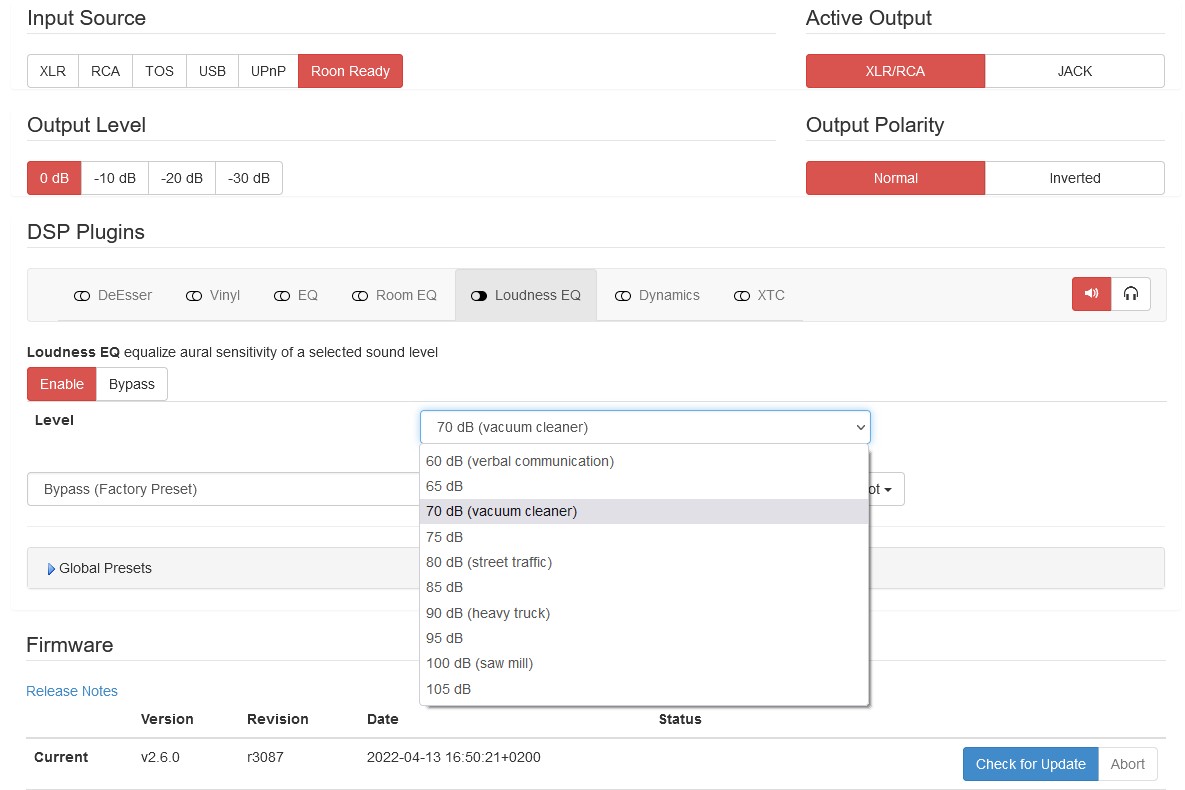Set output polarity to Normal
This screenshot has height=790, width=1185.
tap(896, 178)
